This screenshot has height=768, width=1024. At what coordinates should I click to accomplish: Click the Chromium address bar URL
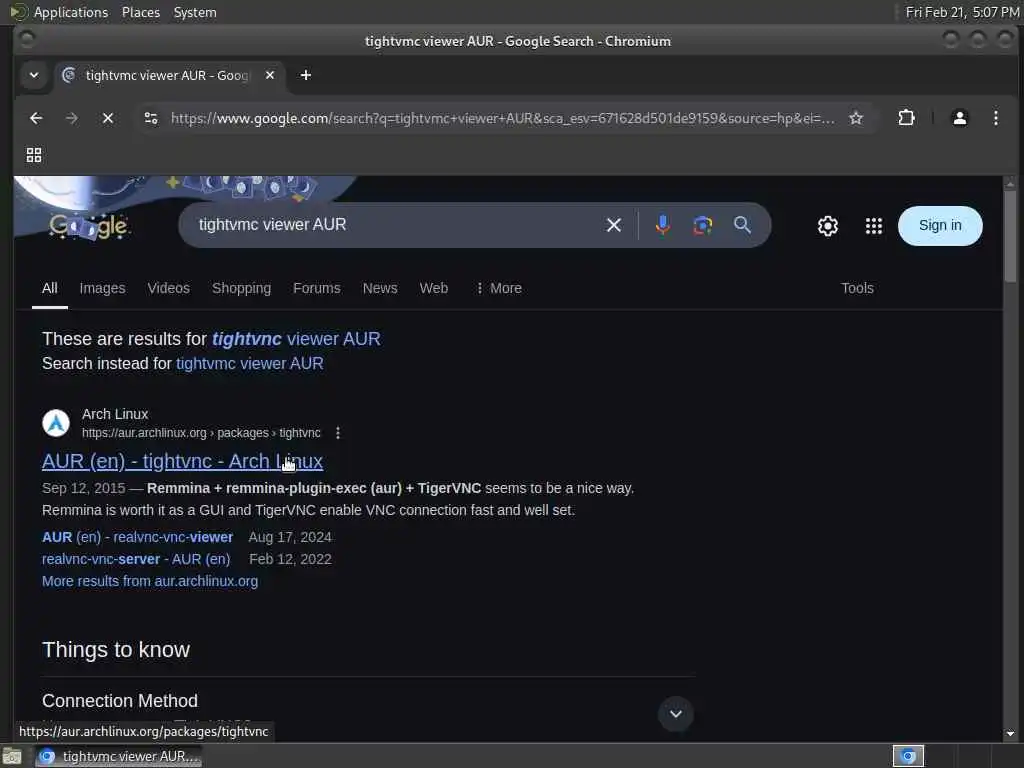coord(502,118)
